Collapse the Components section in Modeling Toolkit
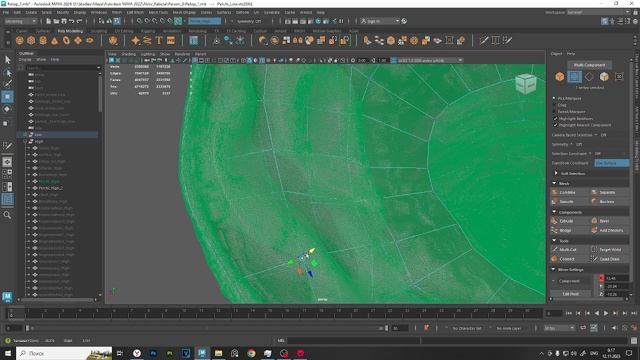Image resolution: width=640 pixels, height=360 pixels. [x=554, y=212]
